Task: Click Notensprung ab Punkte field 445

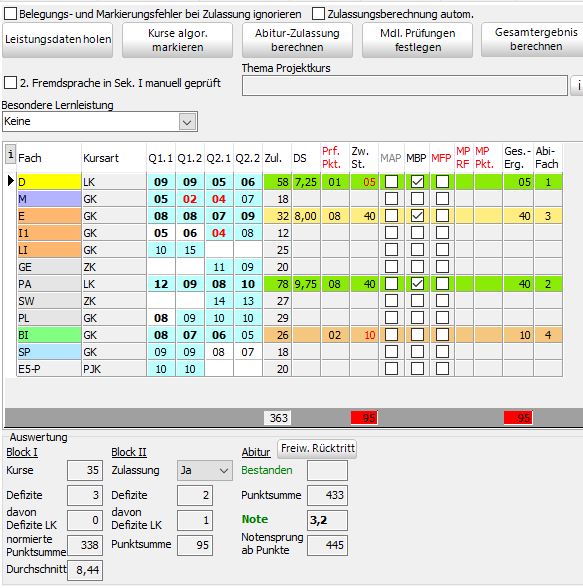Action: point(327,545)
